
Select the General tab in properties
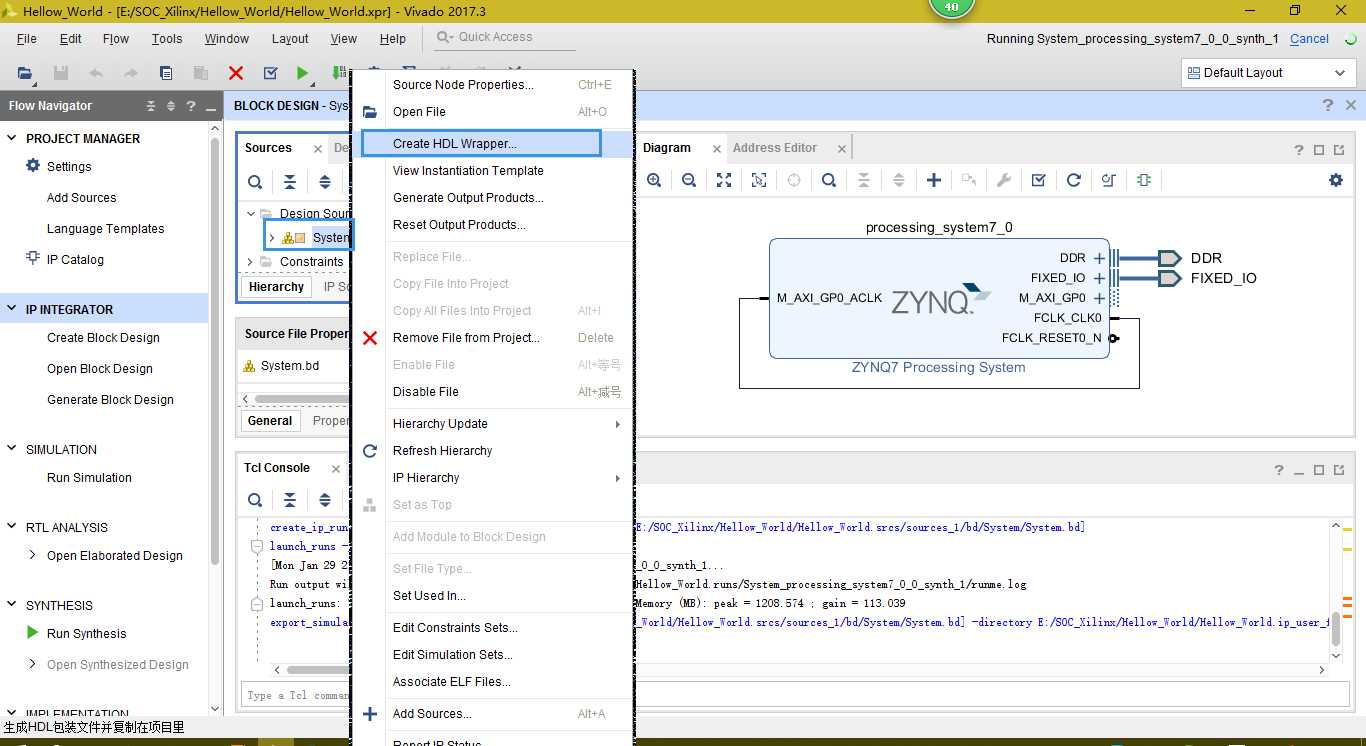270,421
